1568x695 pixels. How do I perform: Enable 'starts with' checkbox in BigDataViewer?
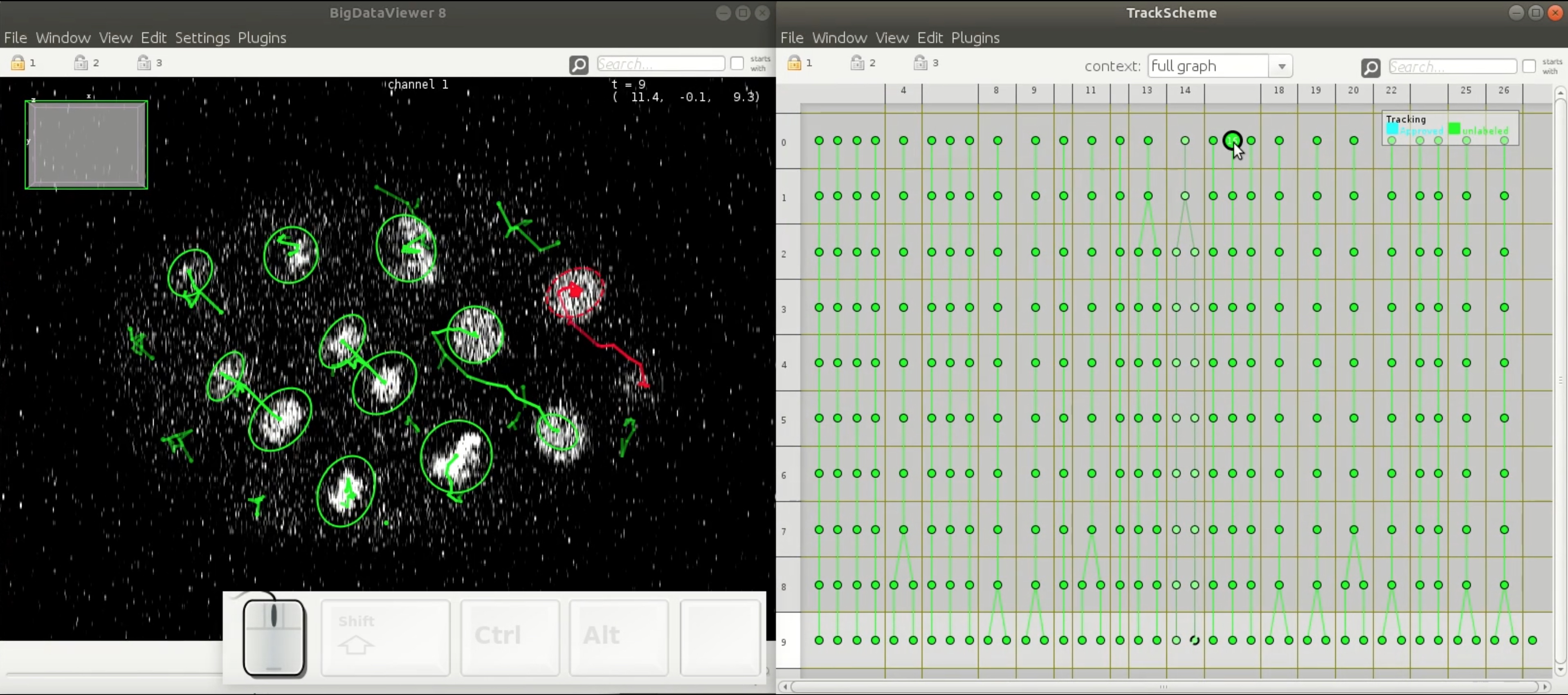pyautogui.click(x=737, y=63)
